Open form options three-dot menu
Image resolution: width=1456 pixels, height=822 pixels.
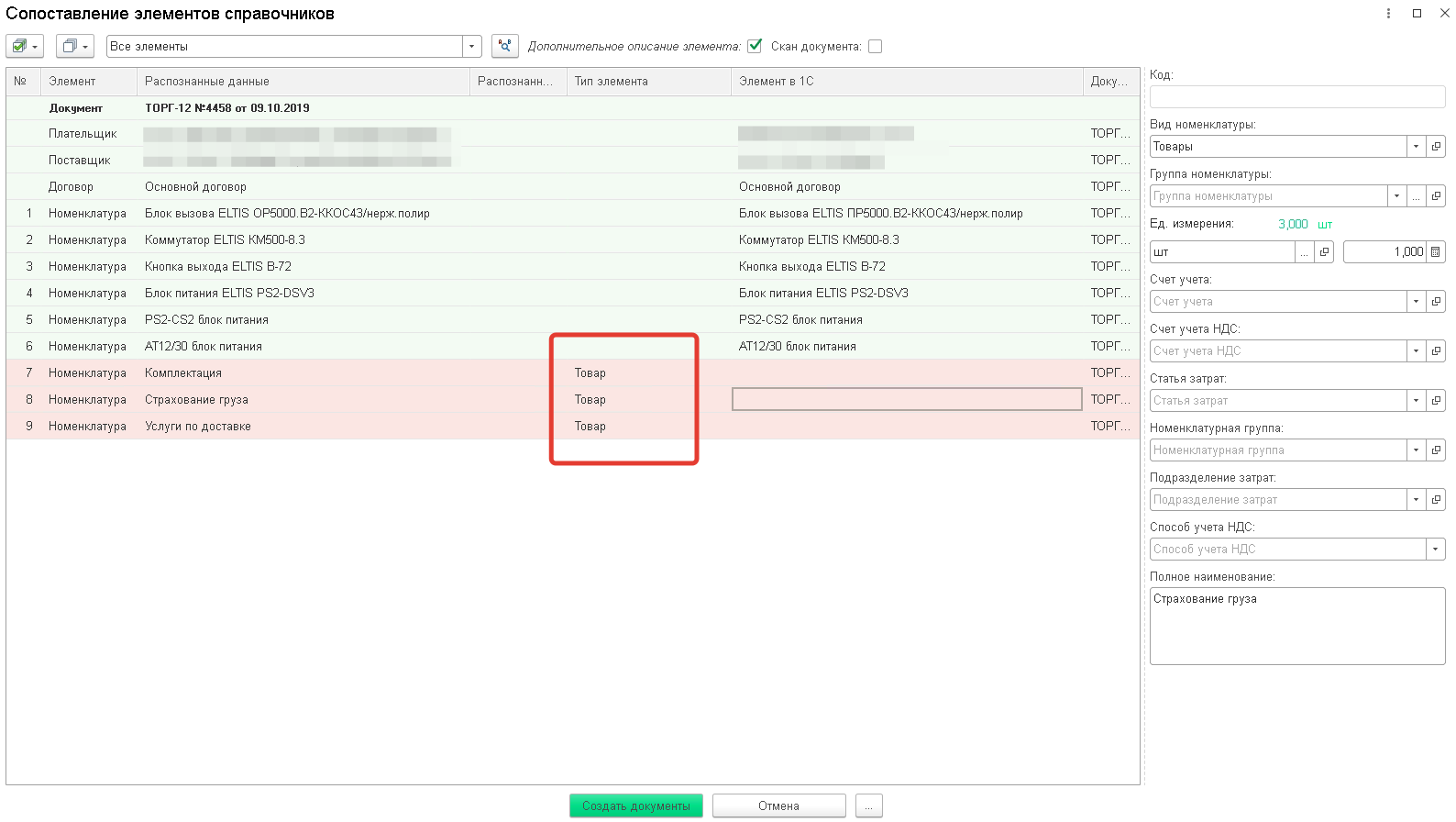point(1388,13)
